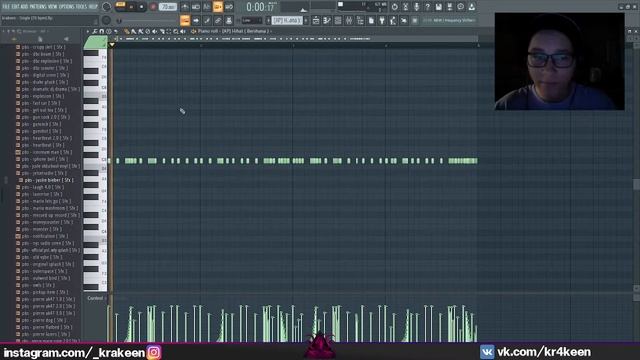Click the export download-arrow icon at top right
Screen dimensions: 640x360
(x=472, y=7)
